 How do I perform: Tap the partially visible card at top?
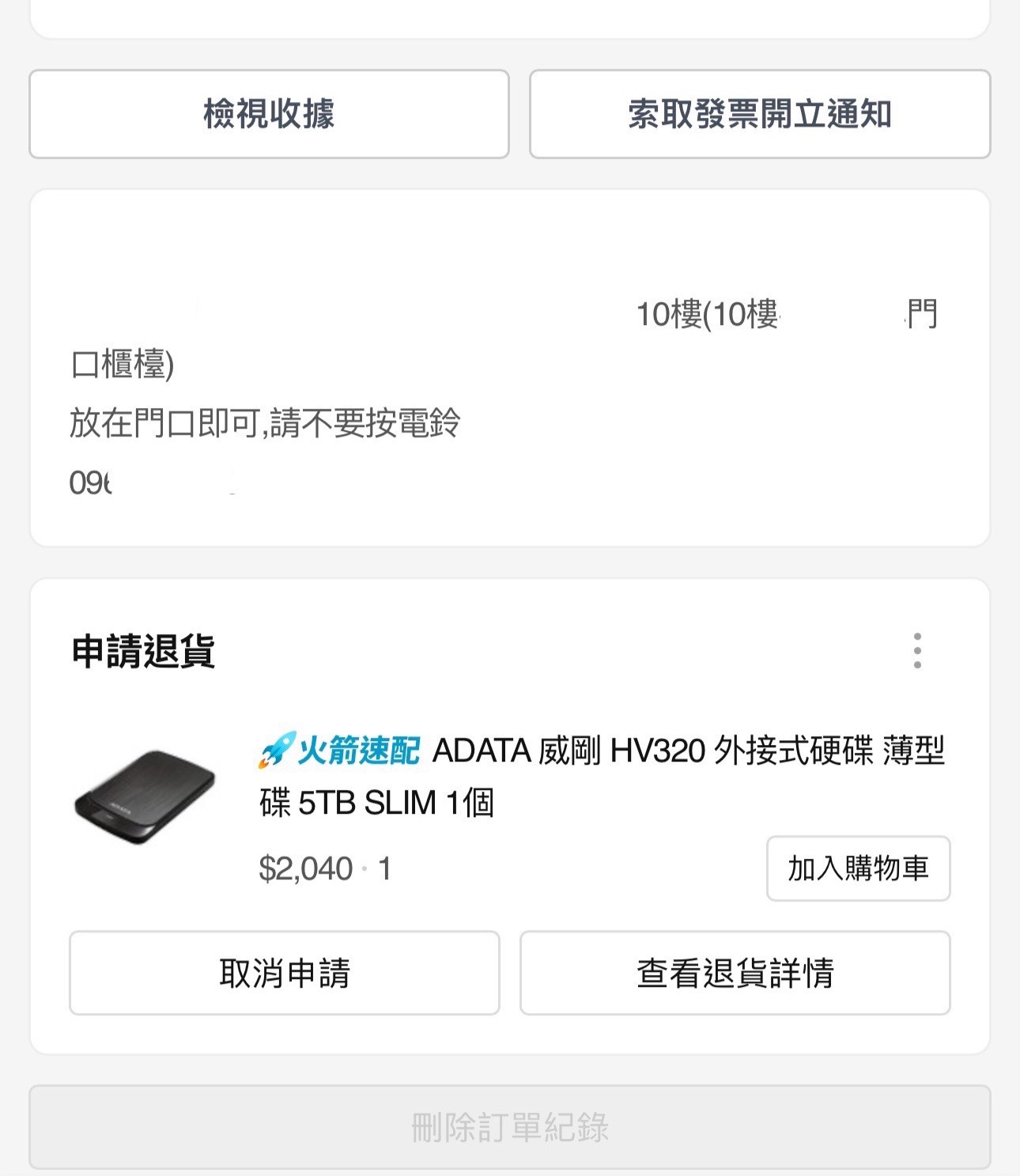click(x=510, y=19)
